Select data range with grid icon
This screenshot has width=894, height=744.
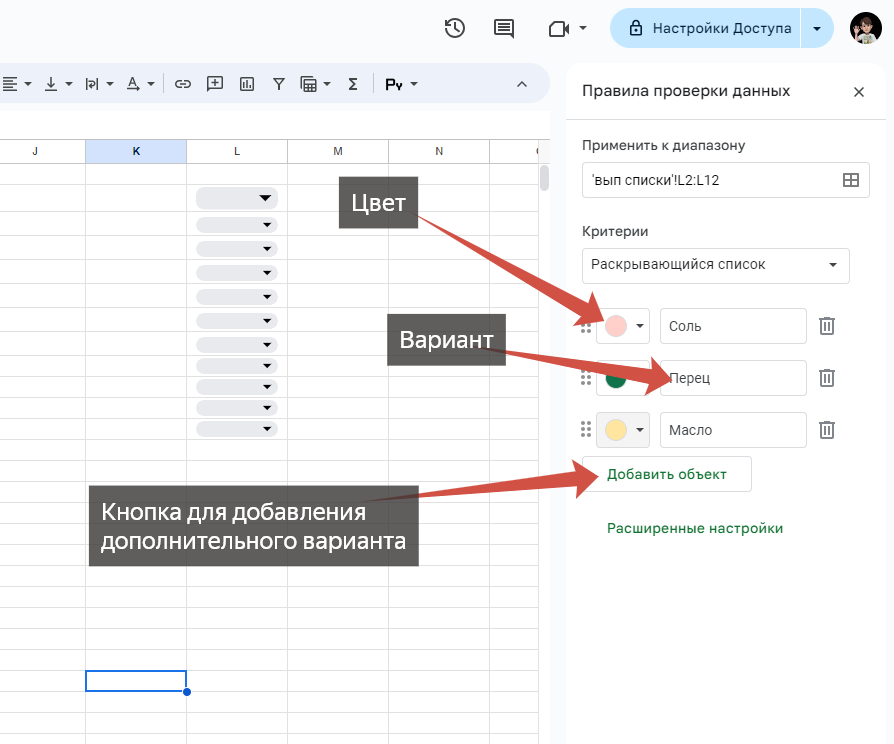851,180
